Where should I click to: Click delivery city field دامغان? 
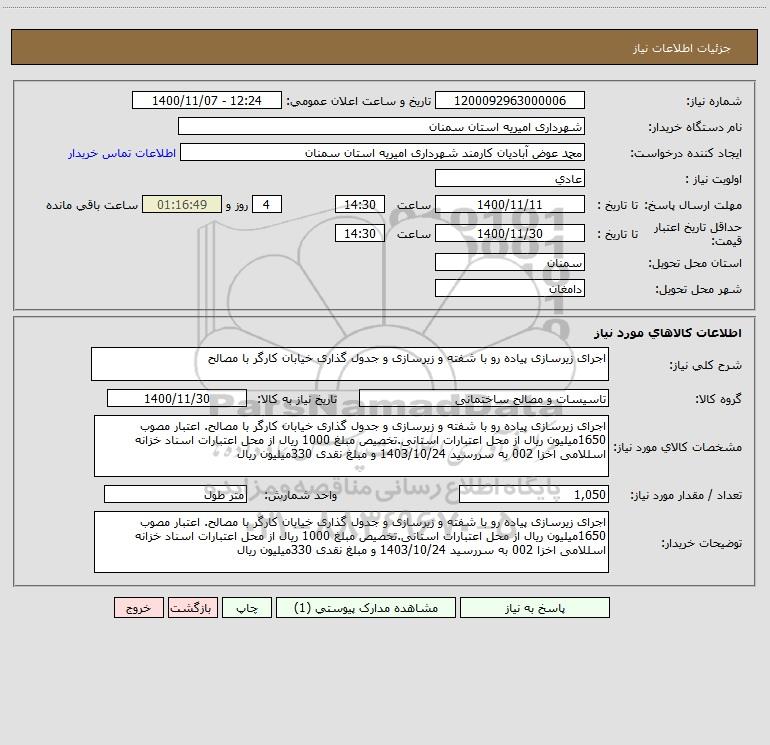[510, 288]
